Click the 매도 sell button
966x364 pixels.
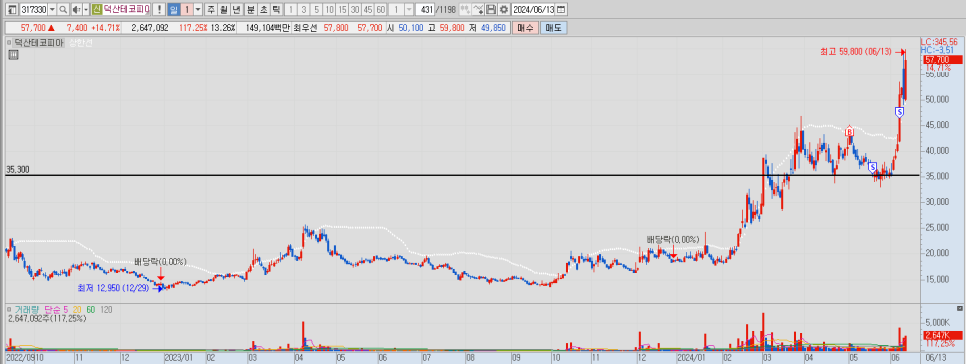click(553, 28)
